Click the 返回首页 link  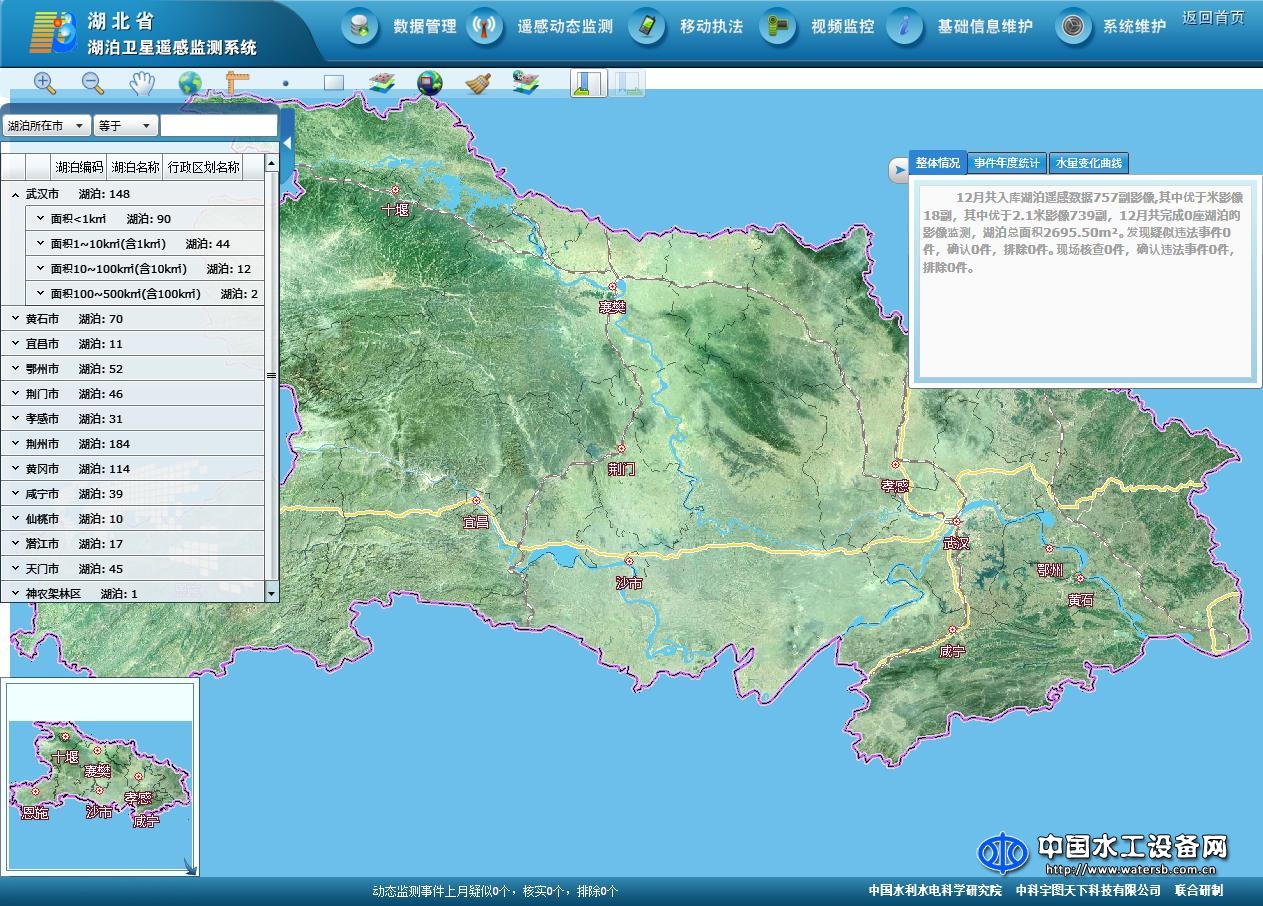point(1213,18)
